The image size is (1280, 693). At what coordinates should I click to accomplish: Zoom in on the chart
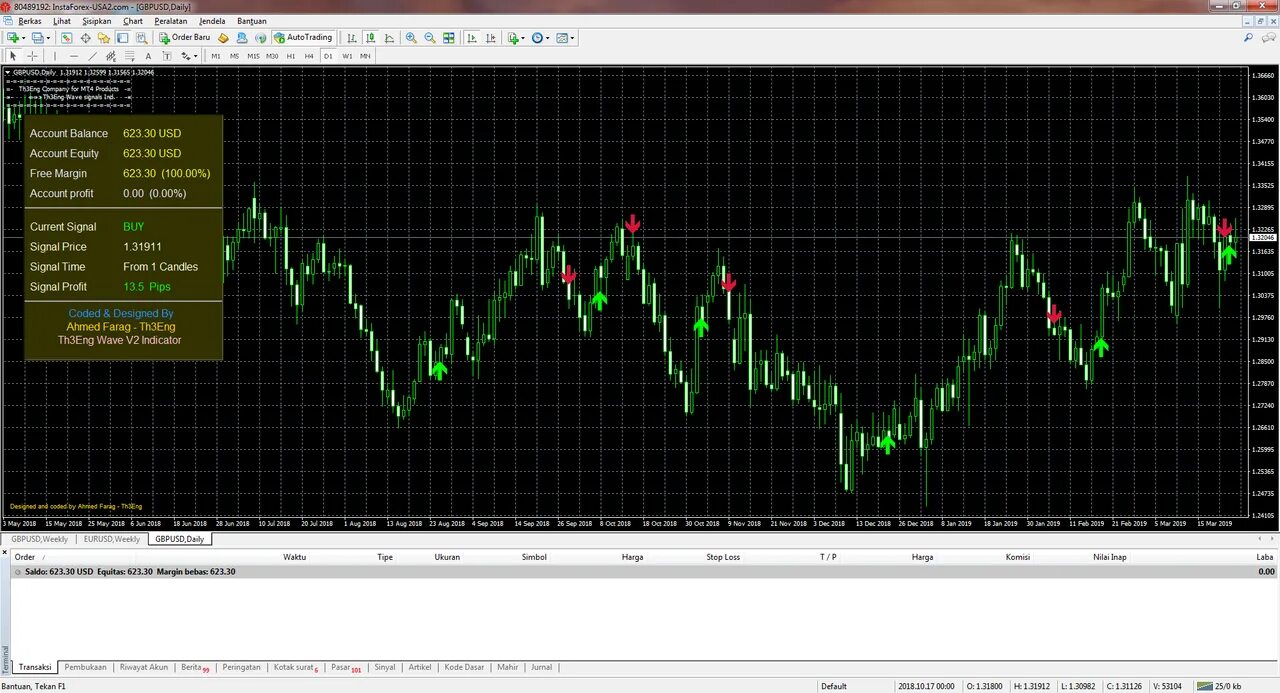point(411,38)
